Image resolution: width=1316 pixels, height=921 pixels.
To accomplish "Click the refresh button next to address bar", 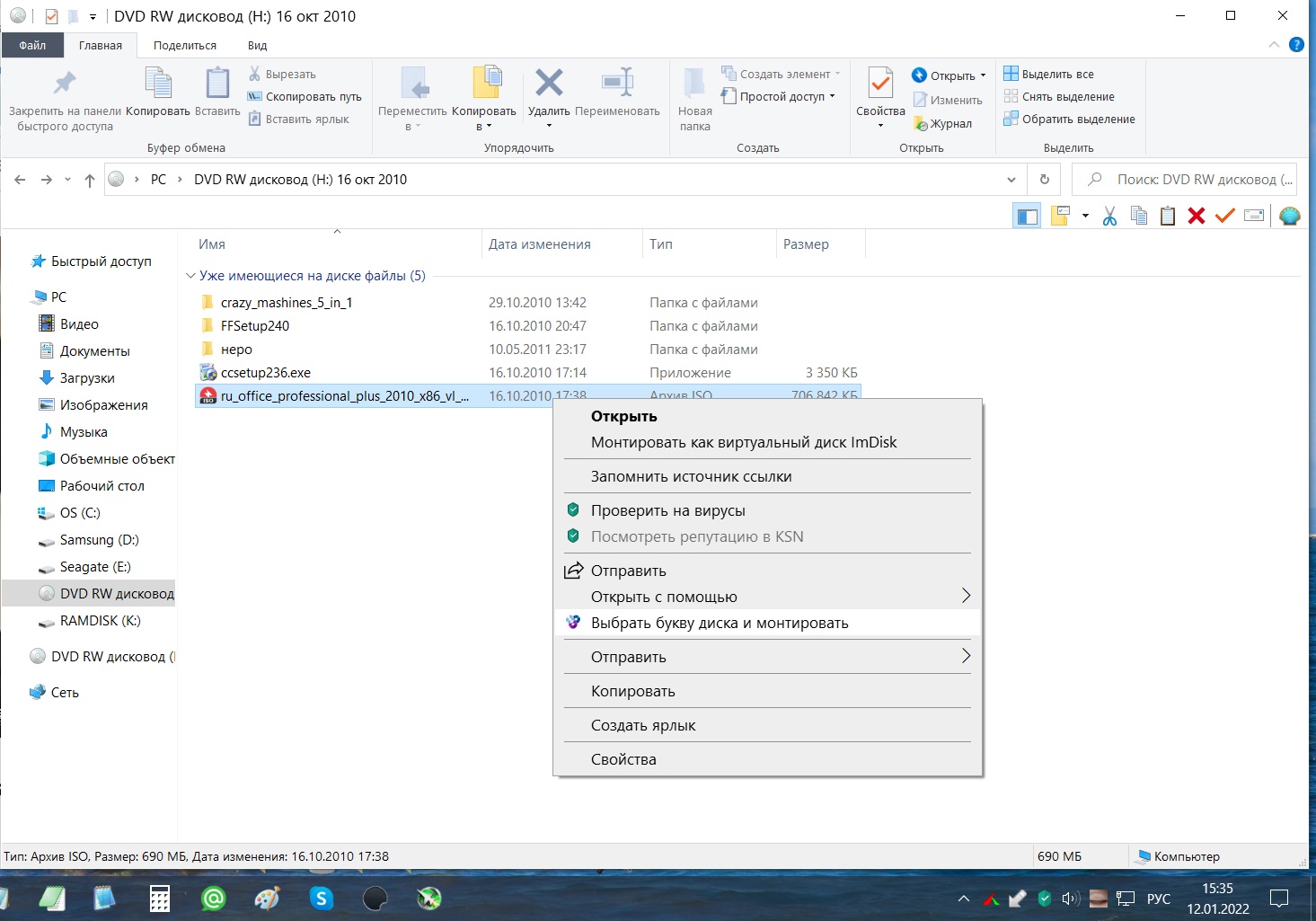I will click(1044, 180).
